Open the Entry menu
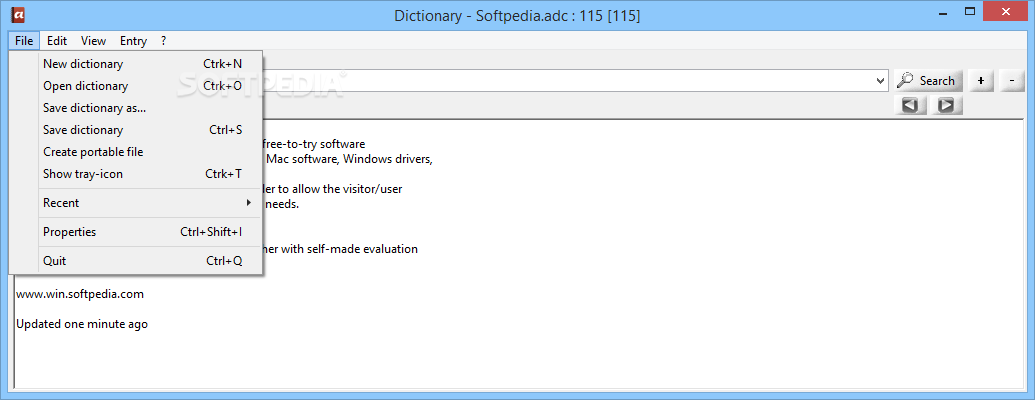This screenshot has width=1035, height=400. coord(133,41)
